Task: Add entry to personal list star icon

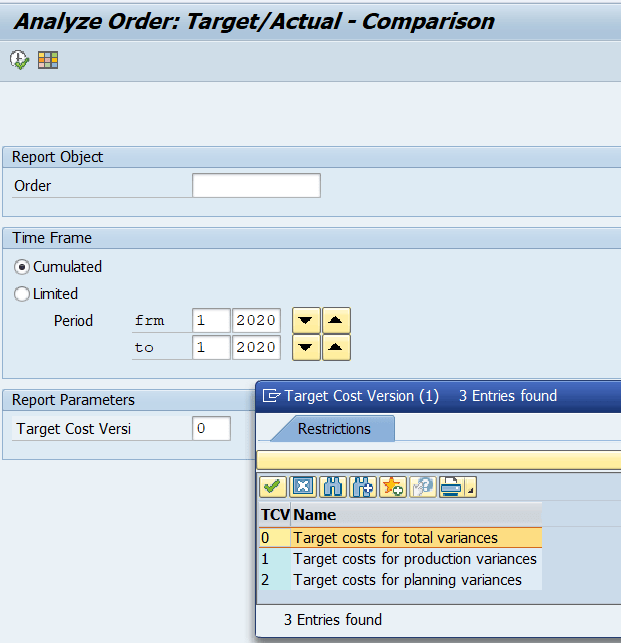Action: tap(392, 487)
